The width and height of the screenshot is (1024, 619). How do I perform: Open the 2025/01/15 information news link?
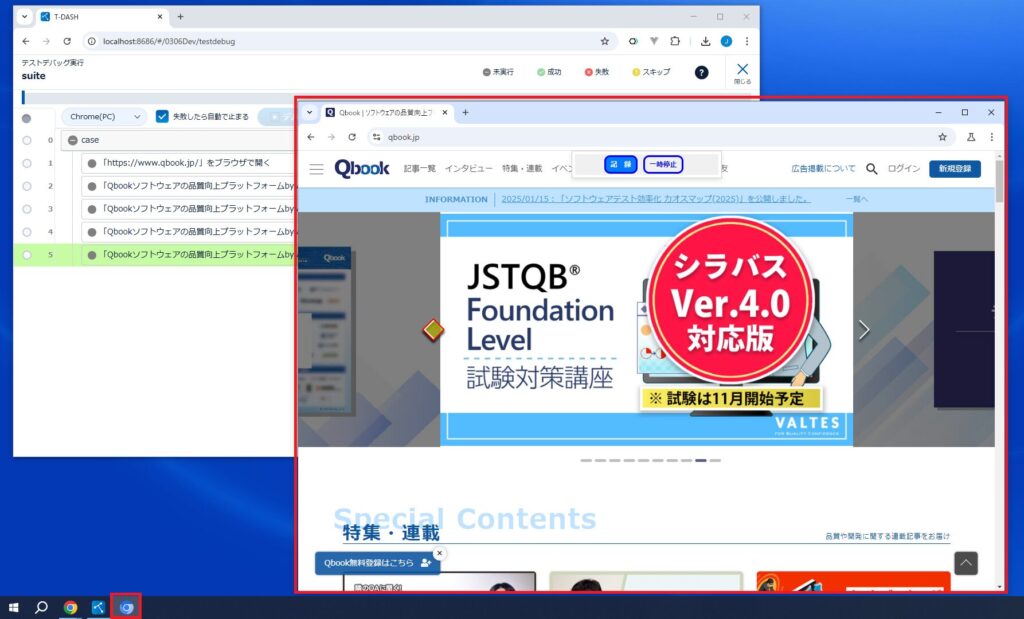[656, 199]
